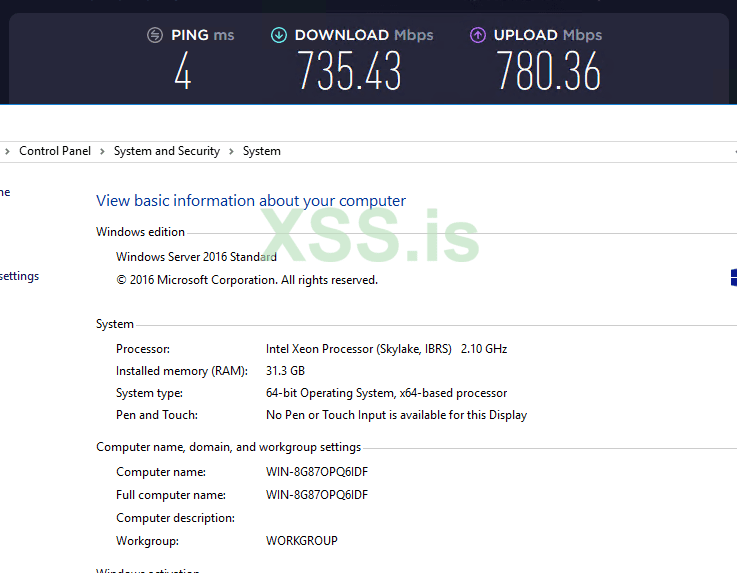Open System and Security breadcrumb
The width and height of the screenshot is (737, 573).
point(167,151)
